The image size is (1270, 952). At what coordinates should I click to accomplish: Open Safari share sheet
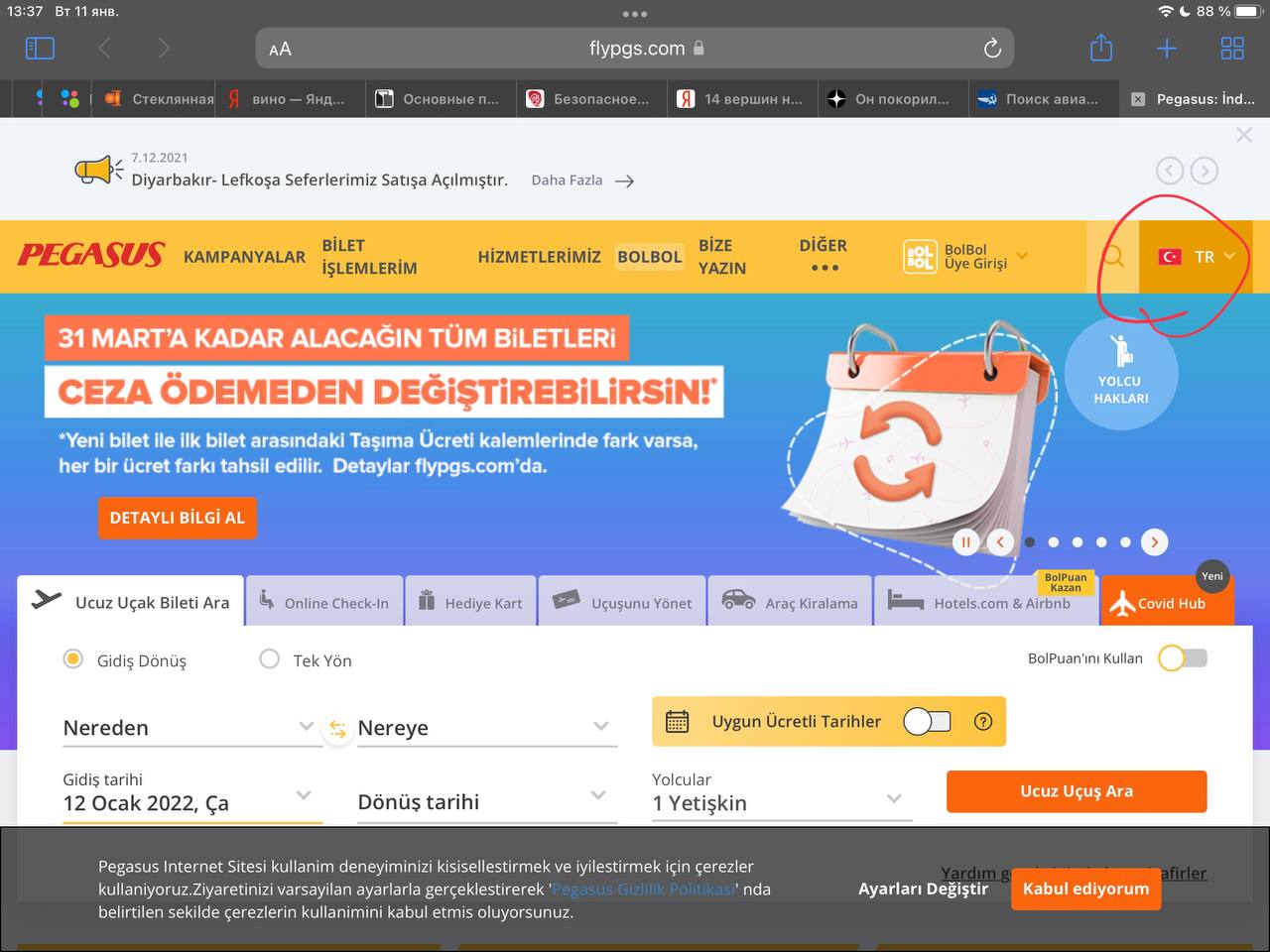1101,47
